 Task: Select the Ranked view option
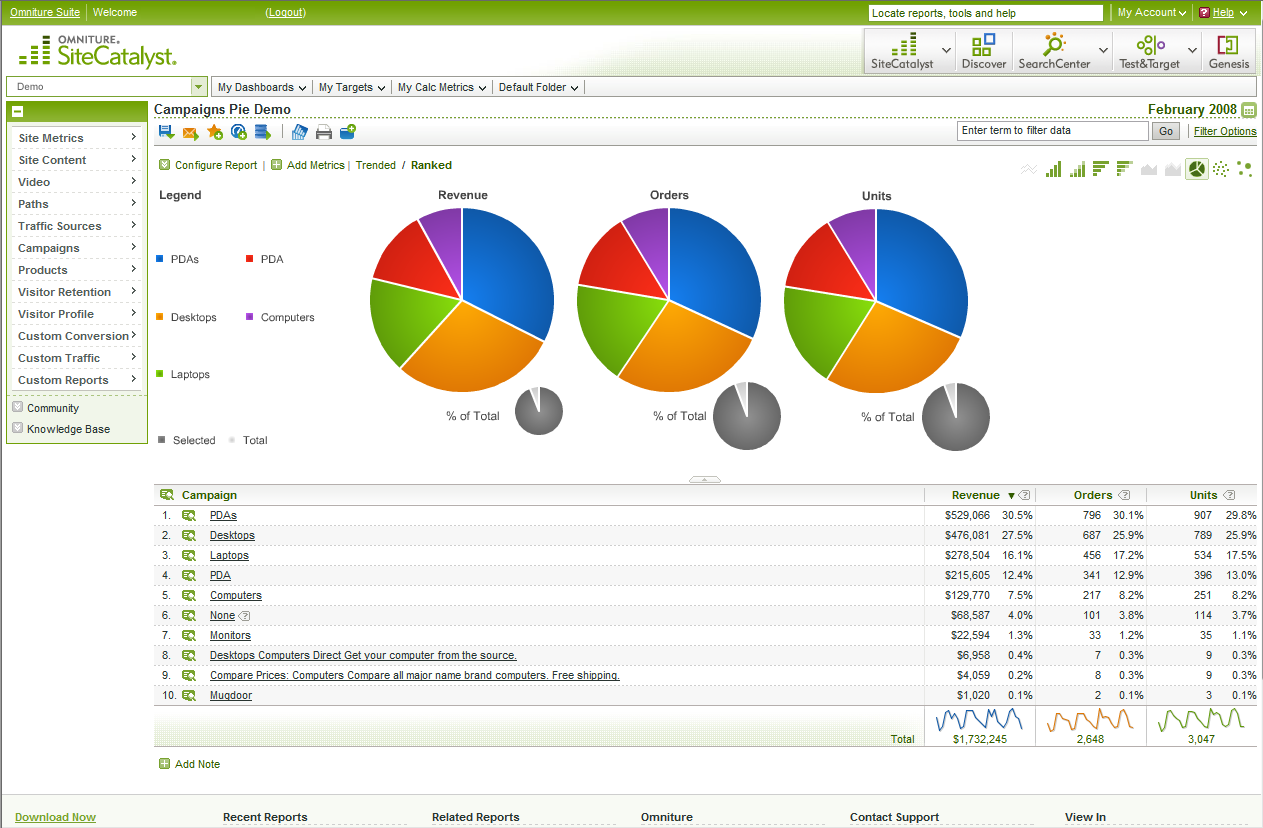pyautogui.click(x=431, y=165)
